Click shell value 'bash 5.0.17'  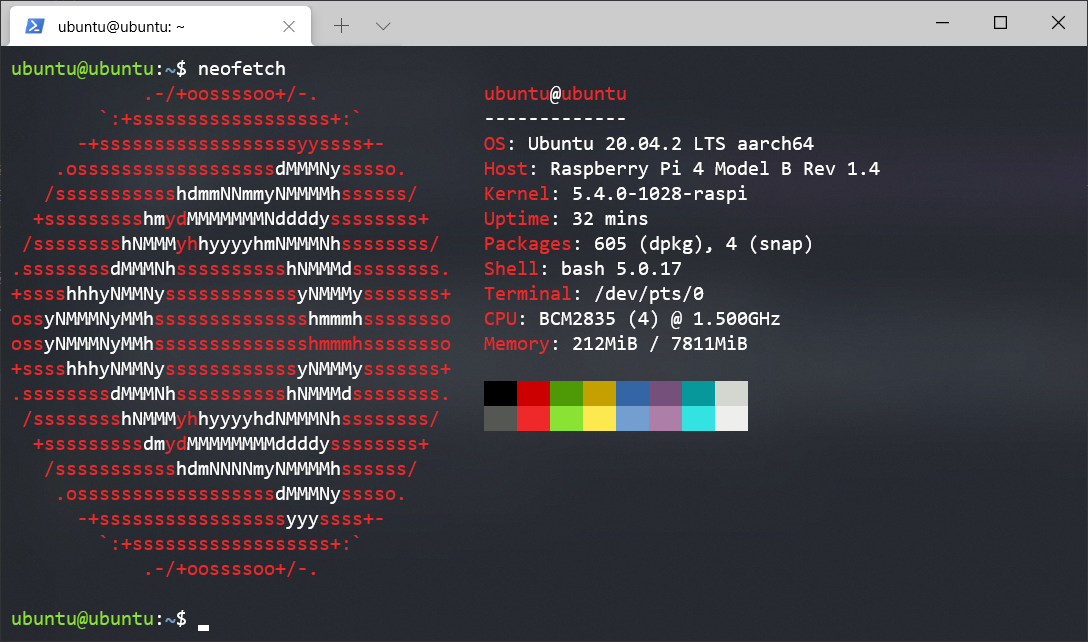point(621,269)
